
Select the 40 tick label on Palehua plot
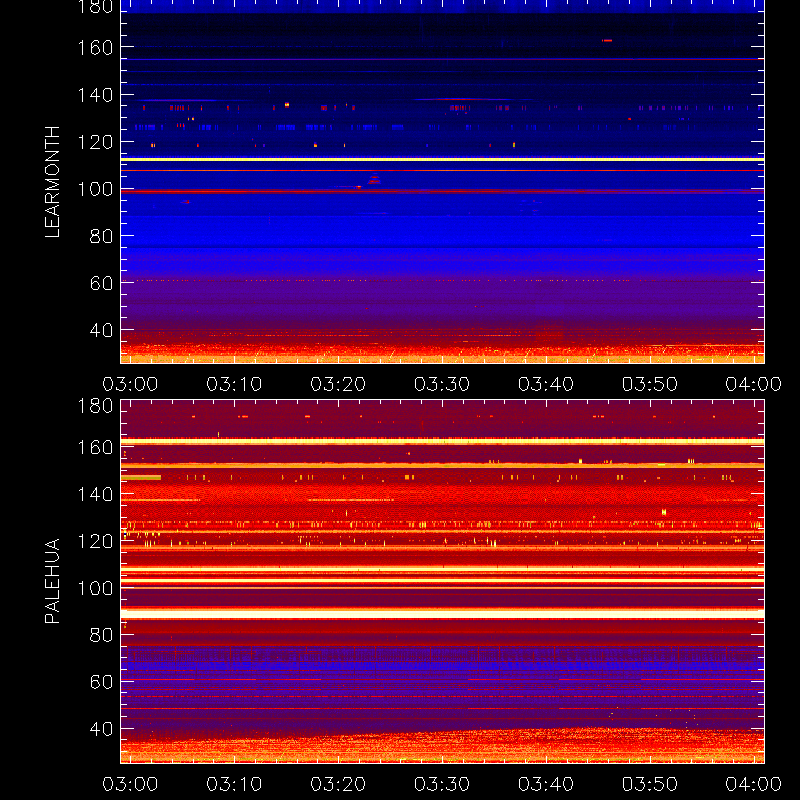pyautogui.click(x=101, y=729)
